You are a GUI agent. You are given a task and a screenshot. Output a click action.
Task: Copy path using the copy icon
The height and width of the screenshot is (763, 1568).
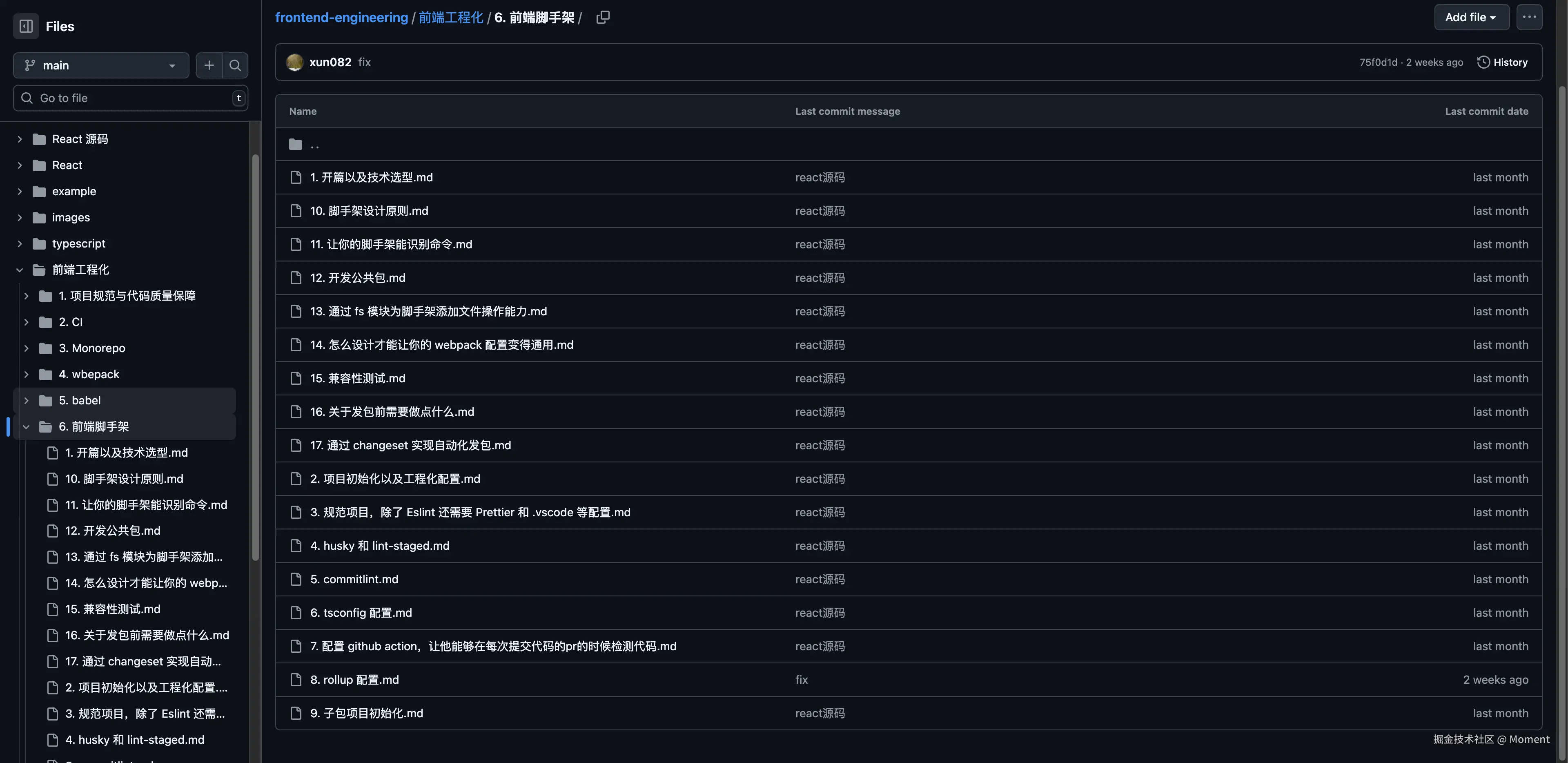coord(603,17)
